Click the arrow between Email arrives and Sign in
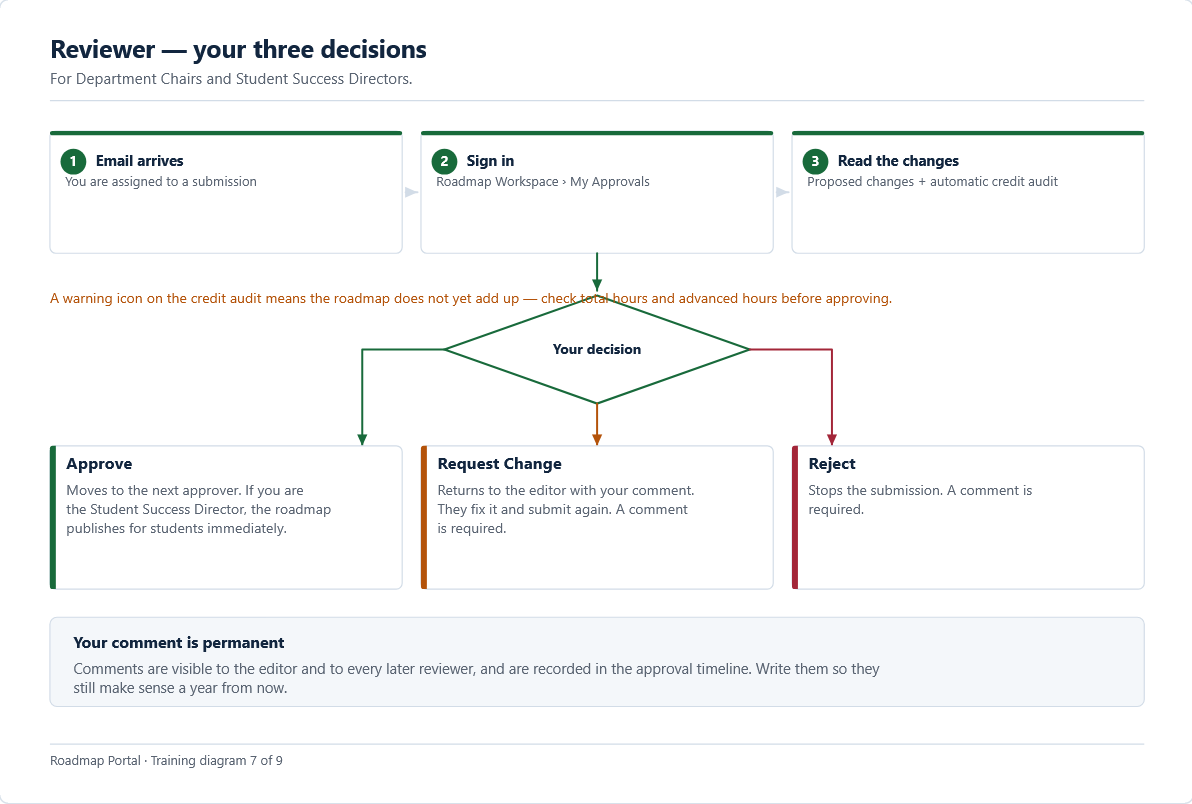The width and height of the screenshot is (1192, 804). coord(411,192)
